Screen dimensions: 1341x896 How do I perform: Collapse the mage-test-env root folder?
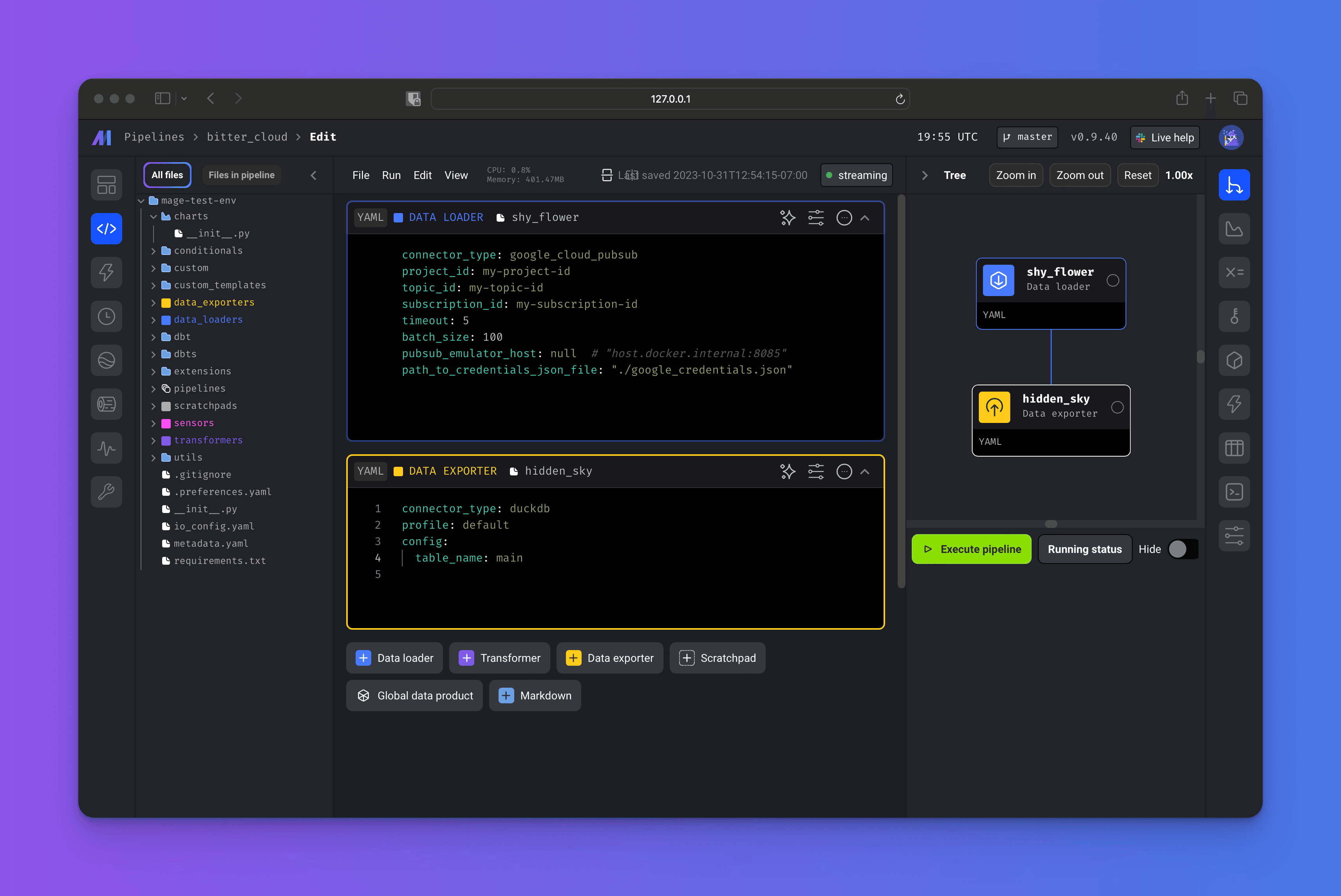[x=141, y=201]
